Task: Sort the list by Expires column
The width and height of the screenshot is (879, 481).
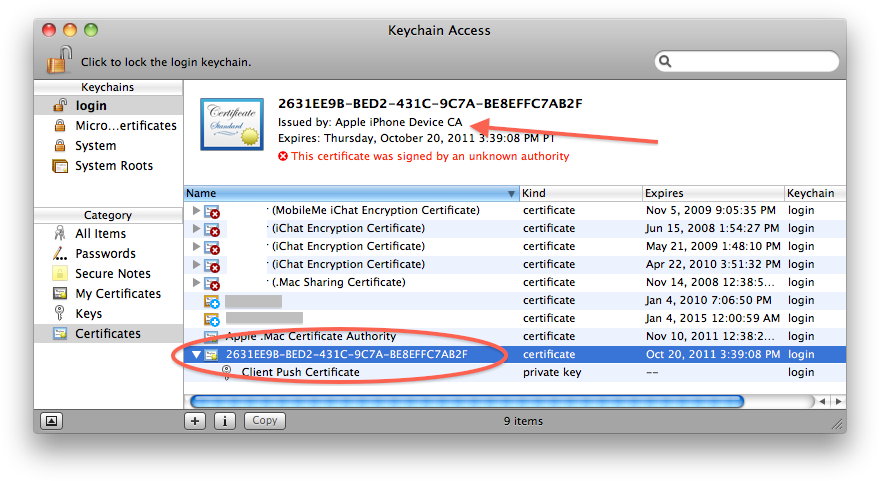Action: click(713, 193)
